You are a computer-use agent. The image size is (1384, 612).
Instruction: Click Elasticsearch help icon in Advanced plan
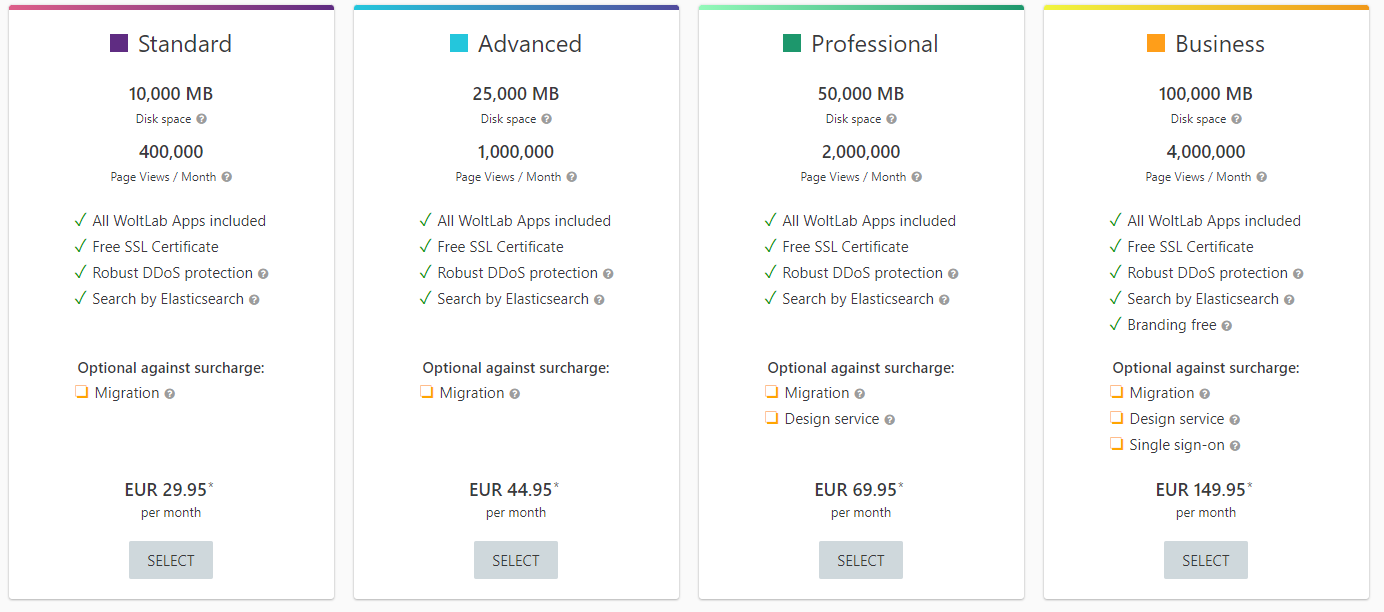pyautogui.click(x=599, y=300)
